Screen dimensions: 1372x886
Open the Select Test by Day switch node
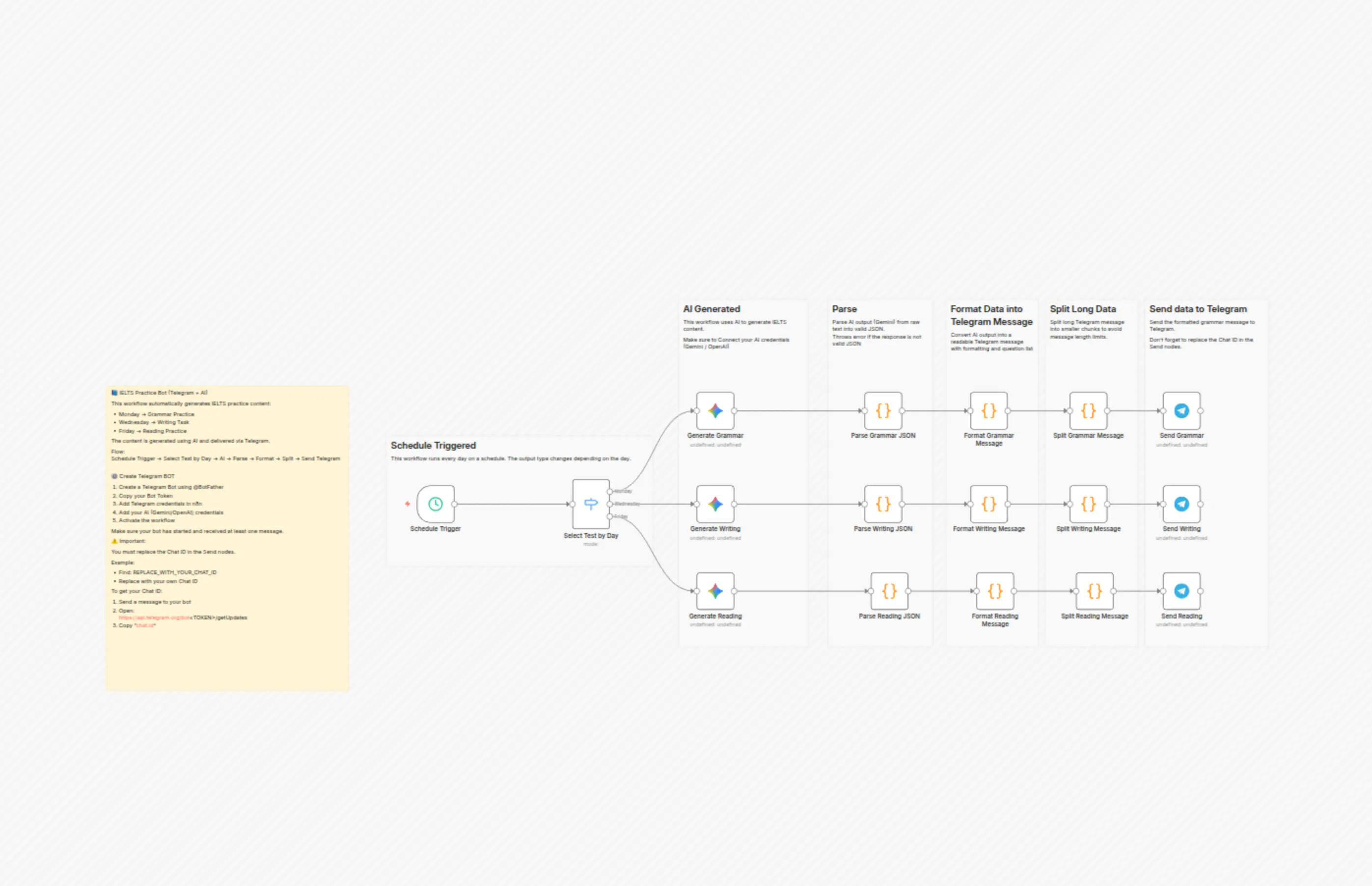tap(590, 504)
